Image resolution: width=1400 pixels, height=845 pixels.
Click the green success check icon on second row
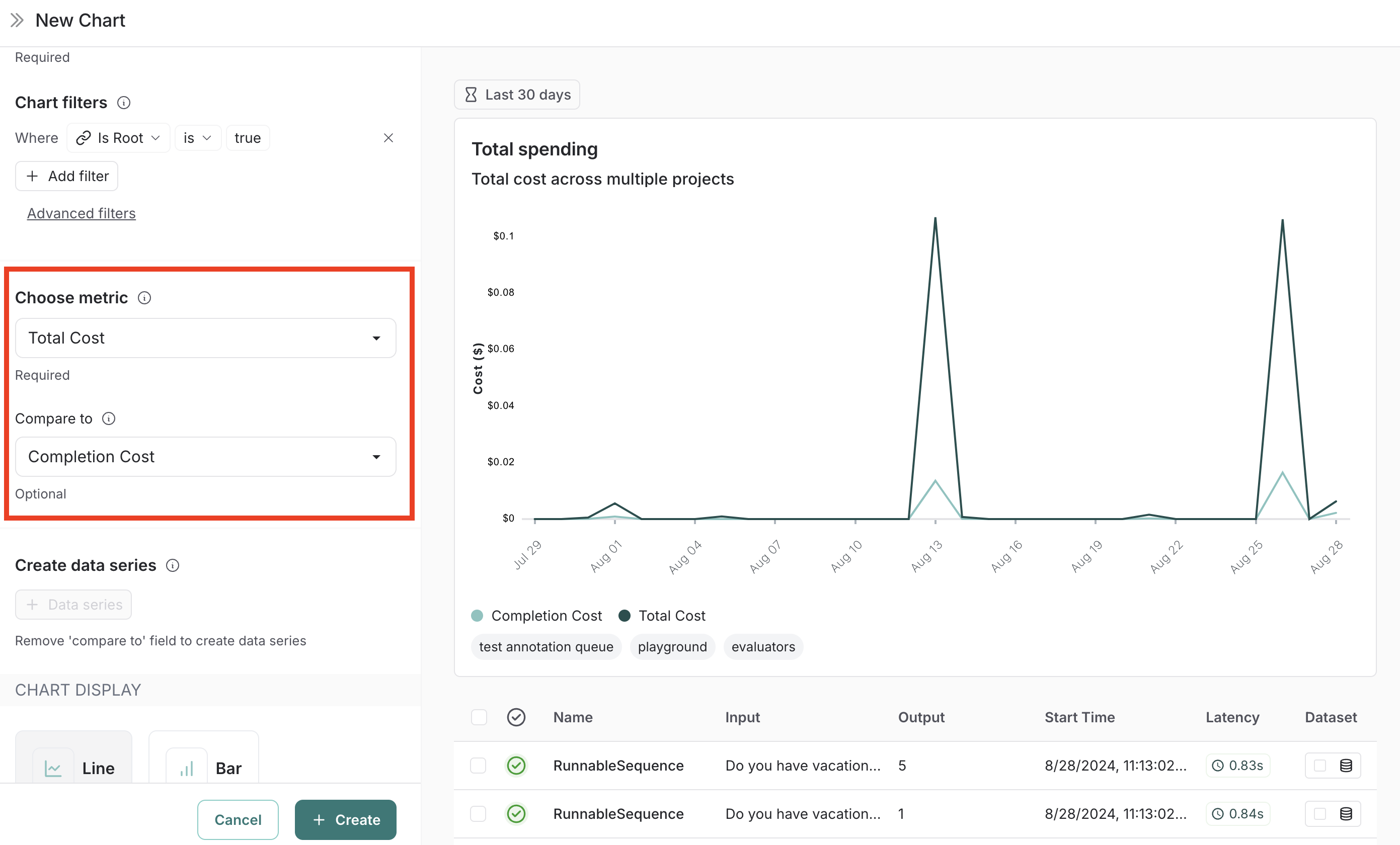pyautogui.click(x=516, y=814)
